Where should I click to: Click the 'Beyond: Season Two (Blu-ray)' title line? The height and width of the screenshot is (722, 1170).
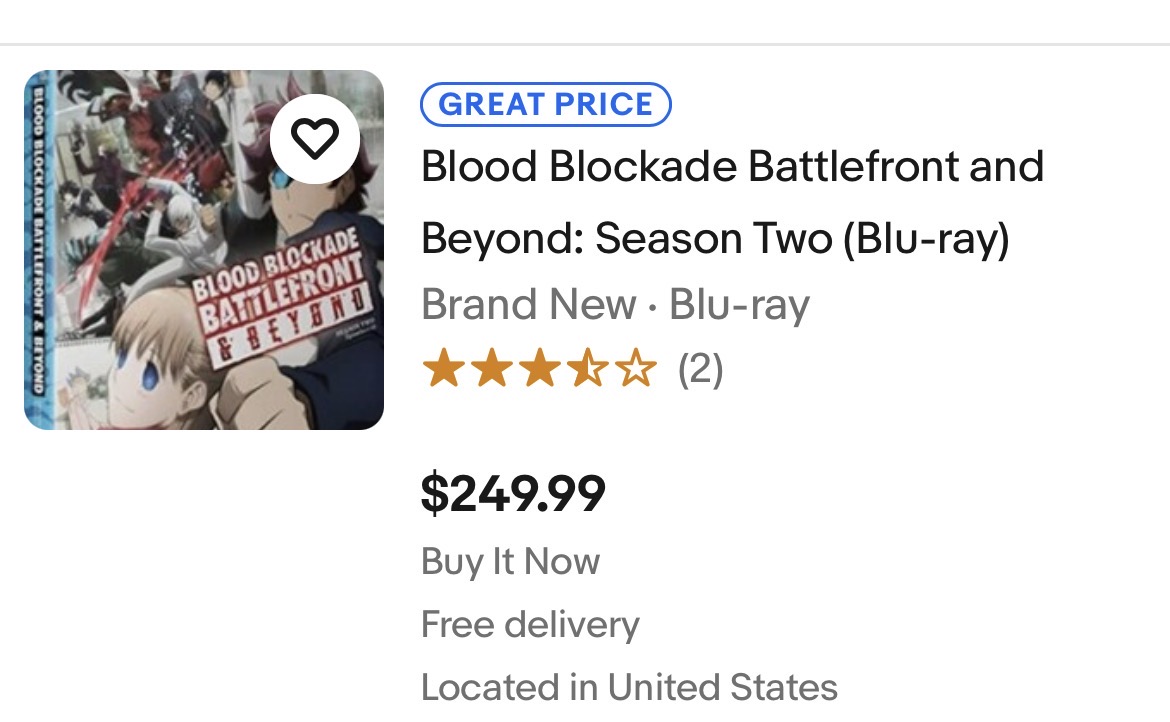(715, 239)
